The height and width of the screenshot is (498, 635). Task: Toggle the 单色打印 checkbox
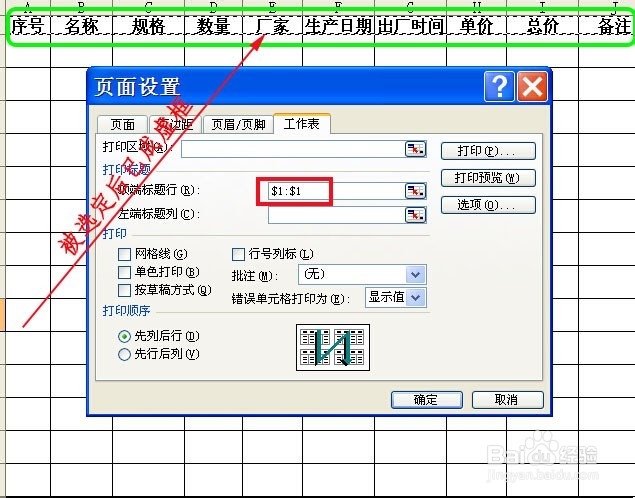coord(124,272)
